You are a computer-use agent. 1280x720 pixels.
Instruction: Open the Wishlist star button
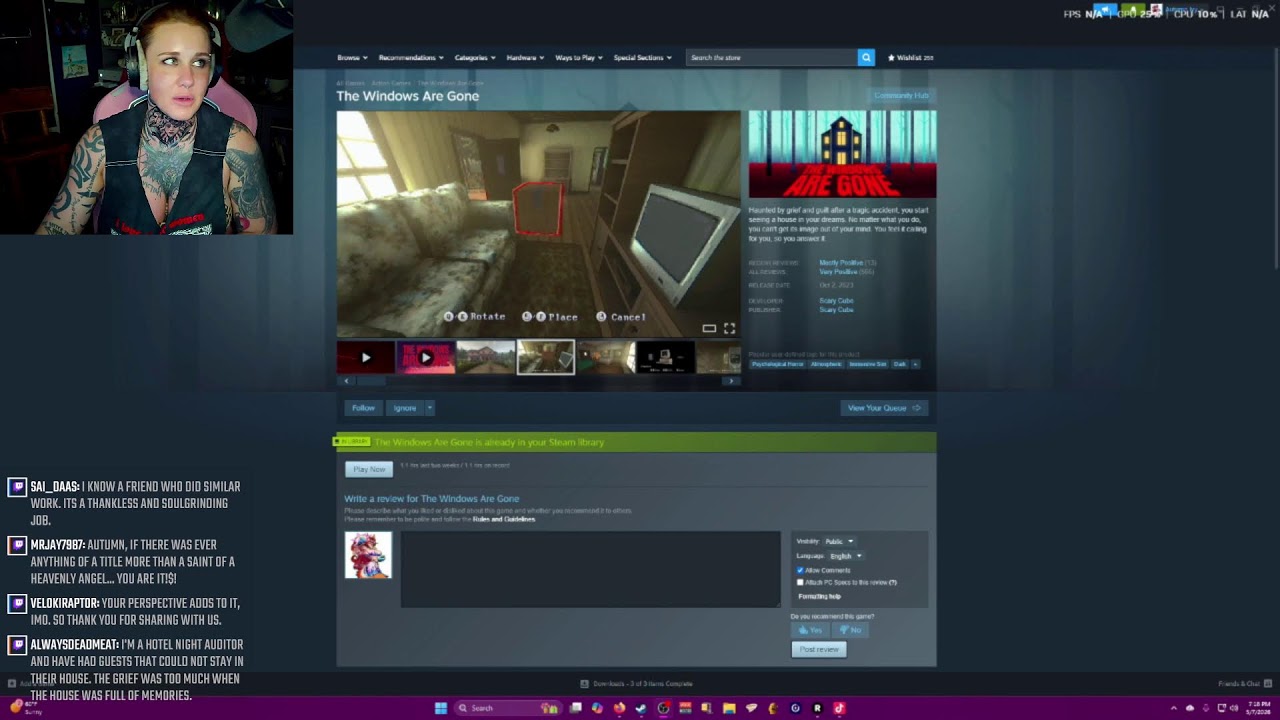(x=910, y=57)
